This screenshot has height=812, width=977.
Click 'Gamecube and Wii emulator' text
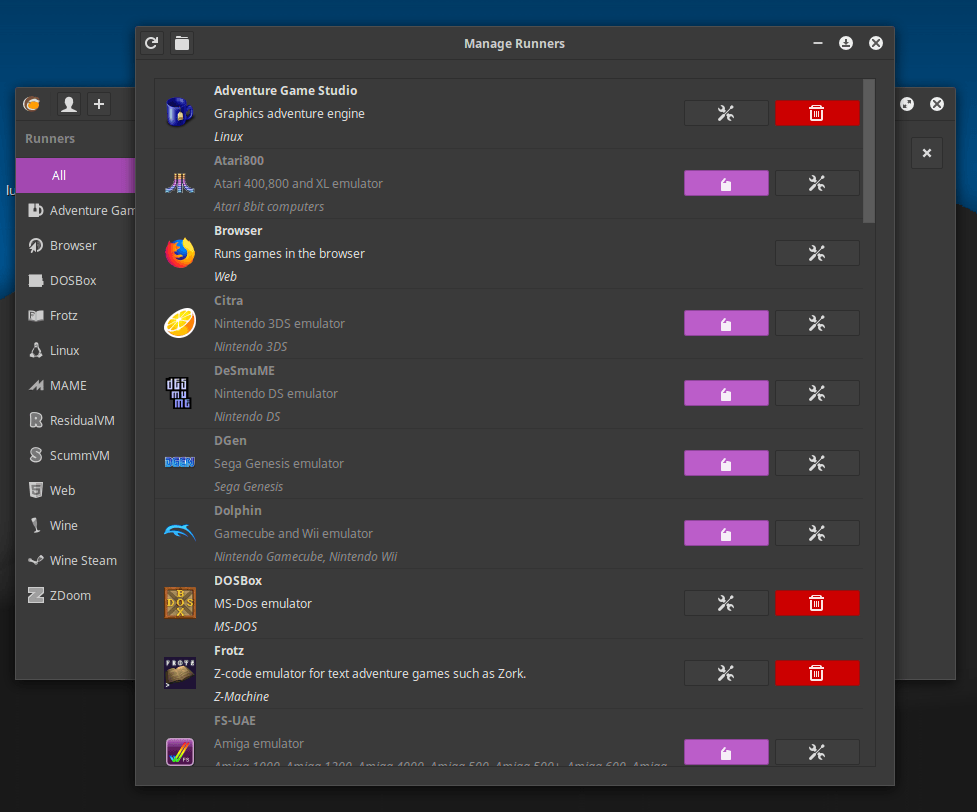click(293, 533)
